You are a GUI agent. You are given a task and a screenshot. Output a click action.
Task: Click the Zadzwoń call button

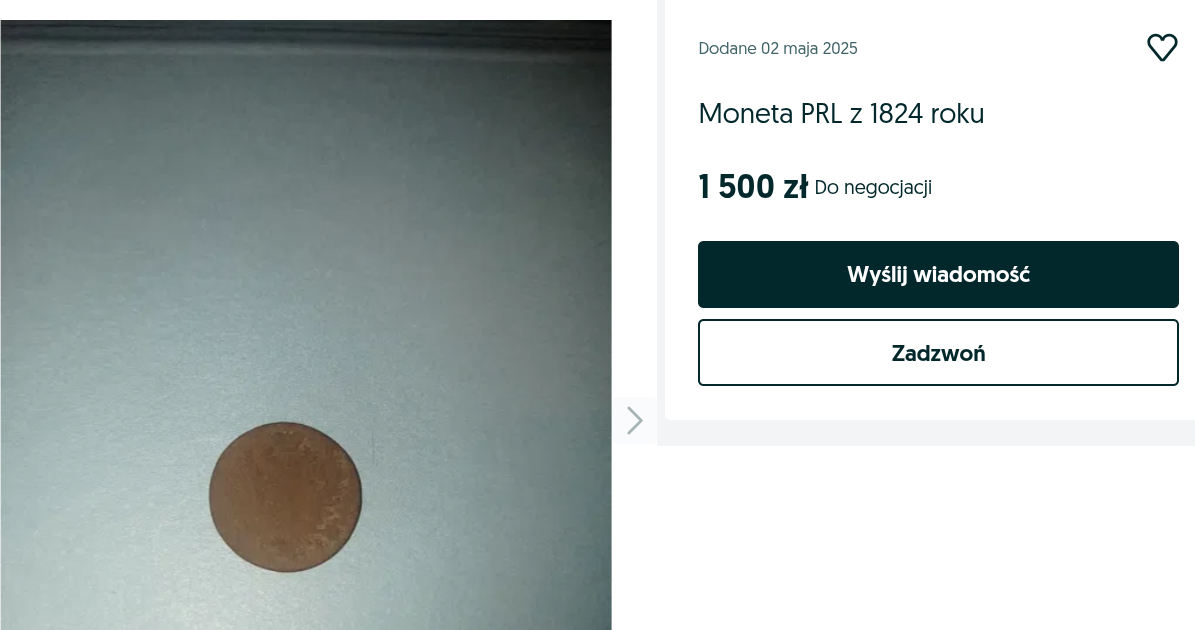point(938,353)
